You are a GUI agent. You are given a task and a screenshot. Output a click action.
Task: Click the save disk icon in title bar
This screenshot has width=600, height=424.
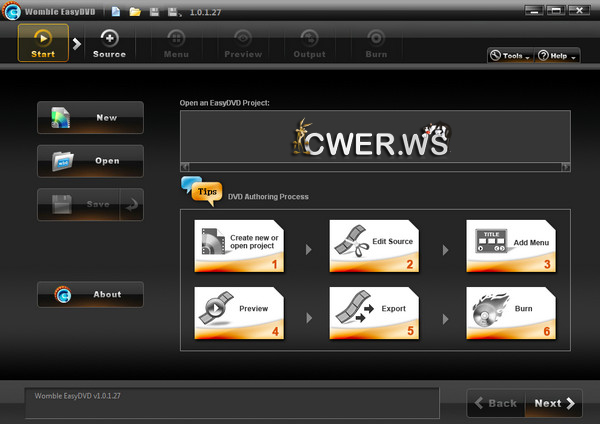click(154, 11)
